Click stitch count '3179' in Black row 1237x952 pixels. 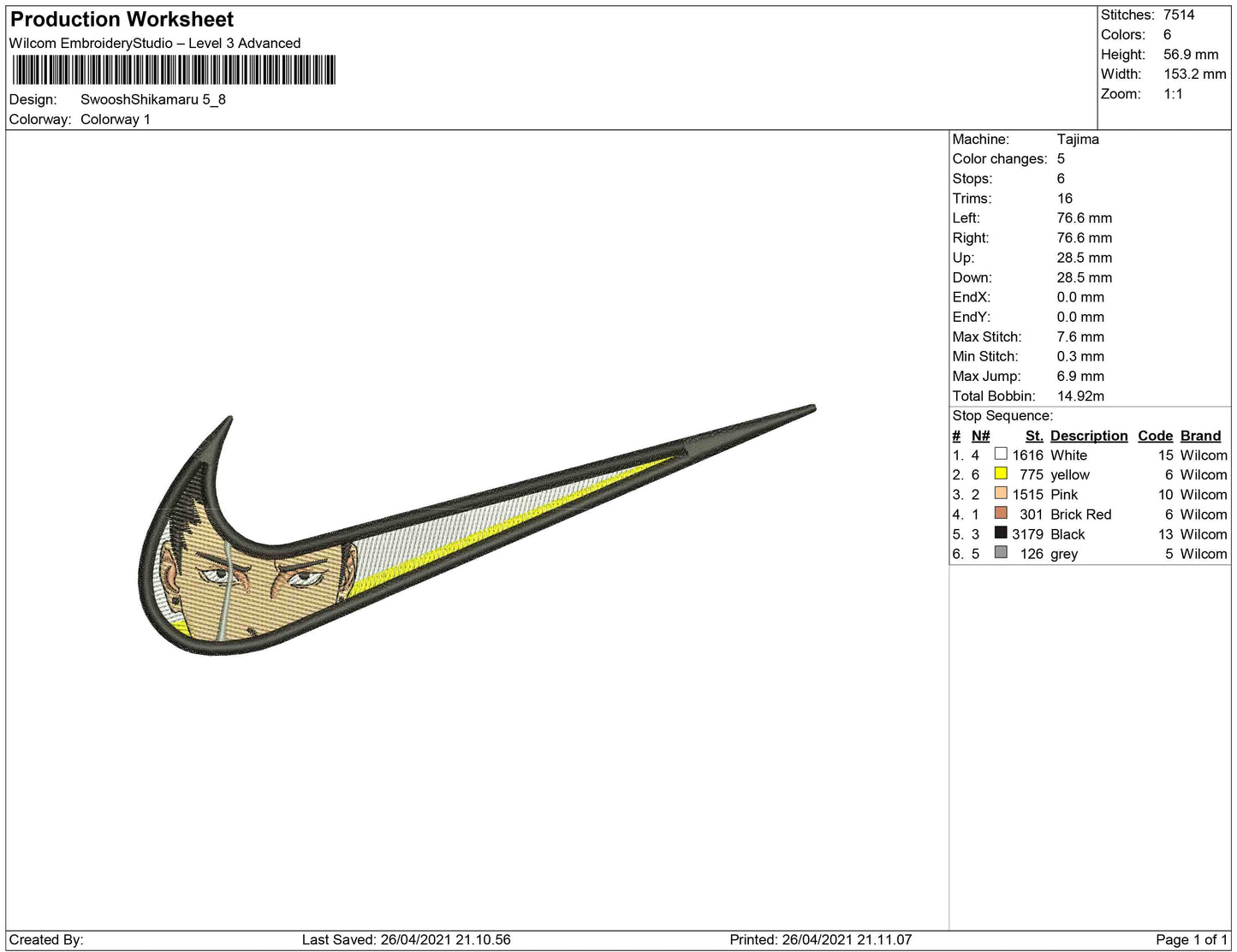[1028, 534]
